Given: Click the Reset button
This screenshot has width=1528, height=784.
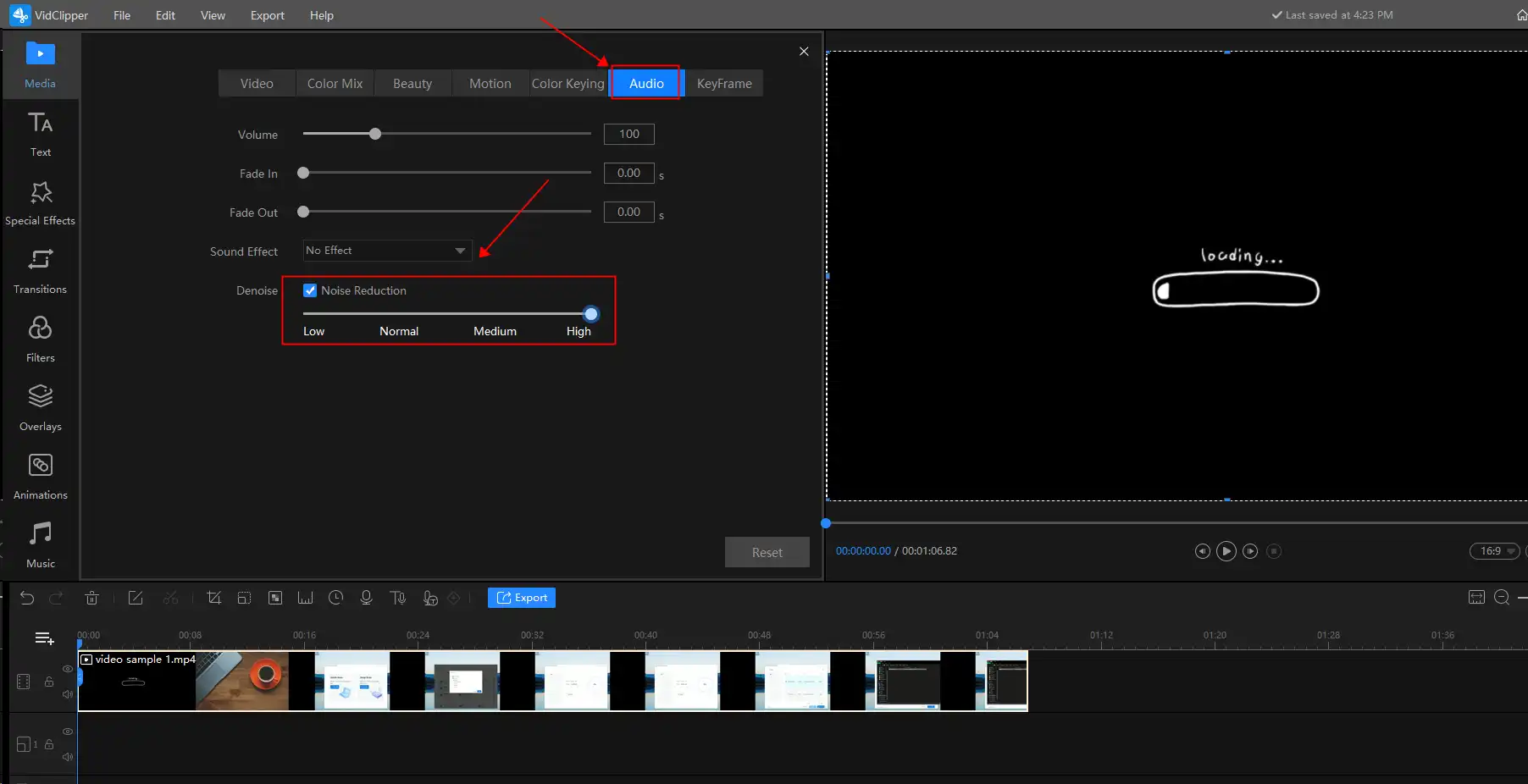Looking at the screenshot, I should point(767,553).
